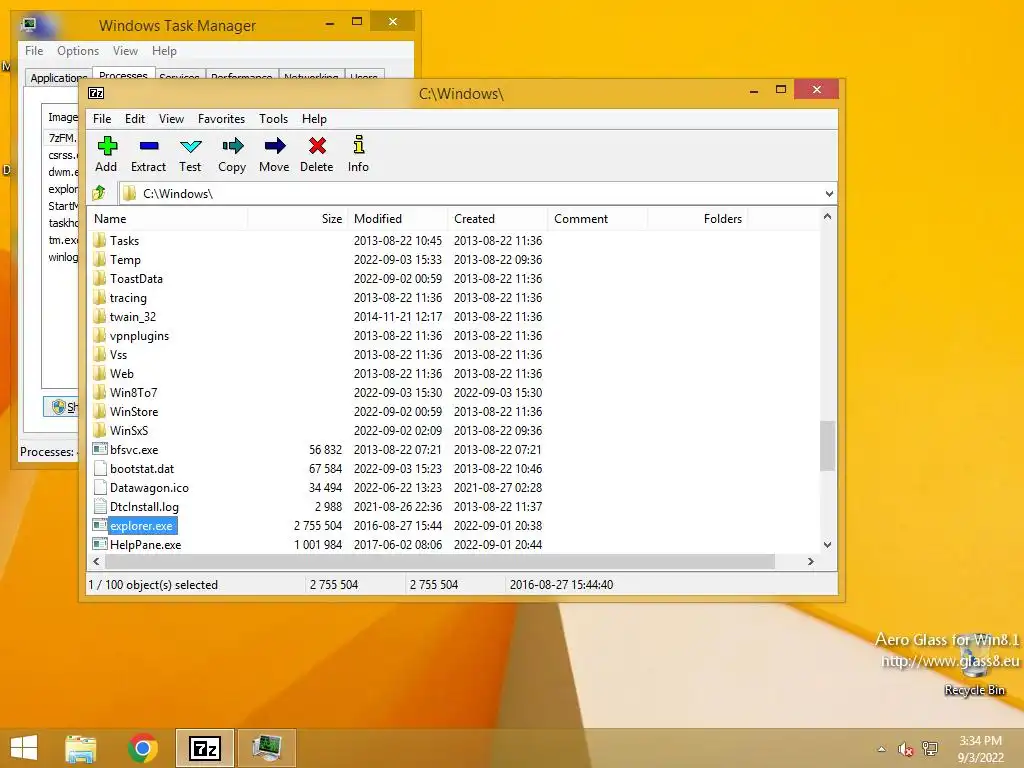
Task: Sort by the Size column header
Action: click(x=297, y=219)
